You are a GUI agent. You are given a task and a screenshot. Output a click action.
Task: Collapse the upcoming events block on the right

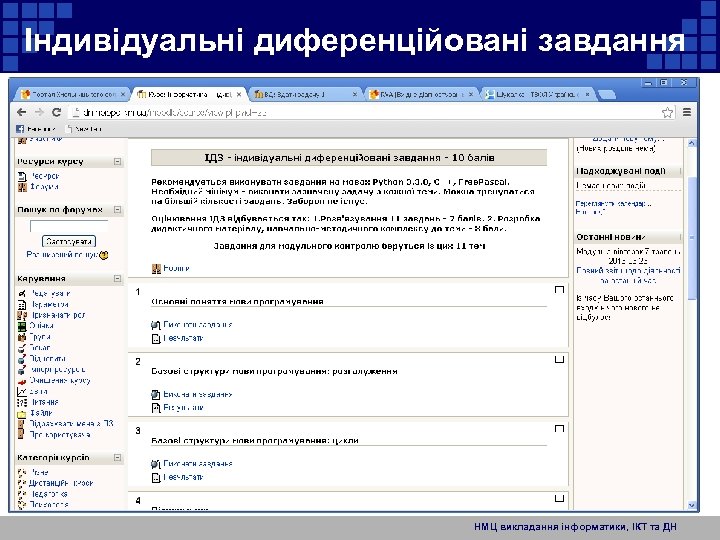click(680, 171)
